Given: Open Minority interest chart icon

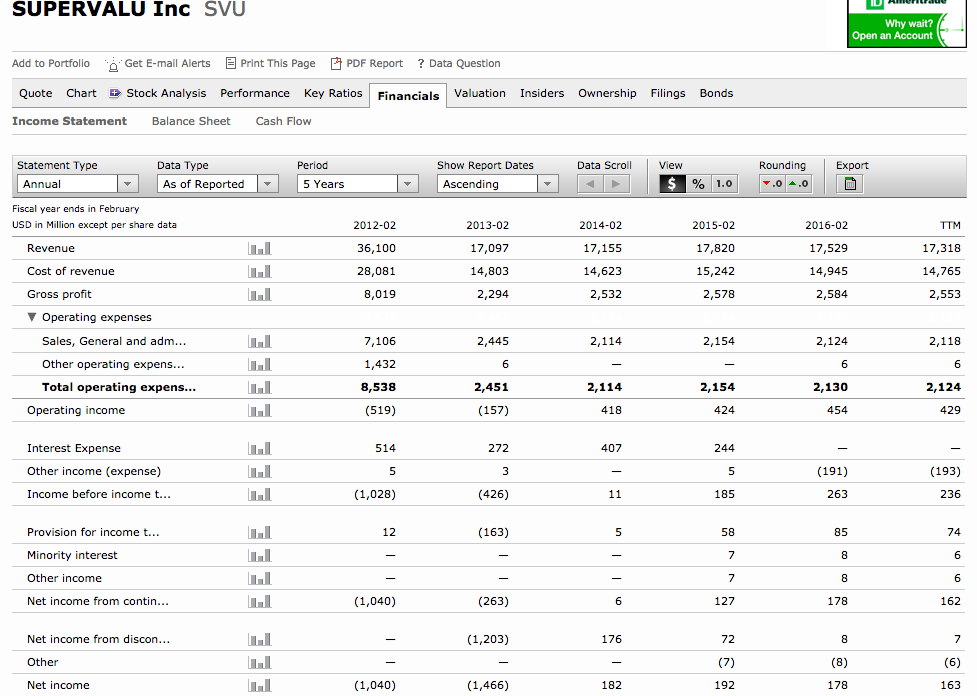Looking at the screenshot, I should point(259,556).
